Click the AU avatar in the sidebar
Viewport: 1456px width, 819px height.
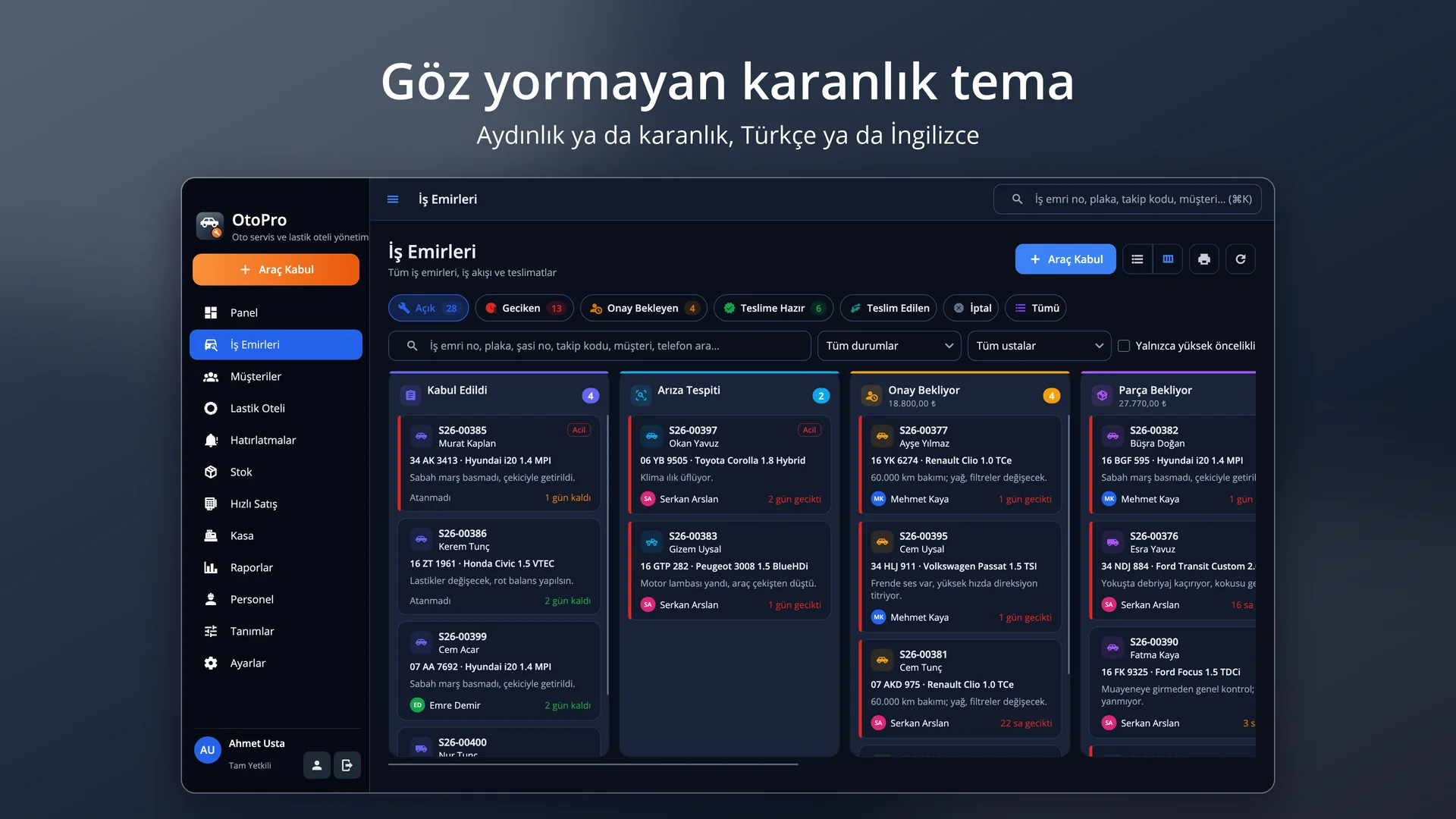pos(208,750)
